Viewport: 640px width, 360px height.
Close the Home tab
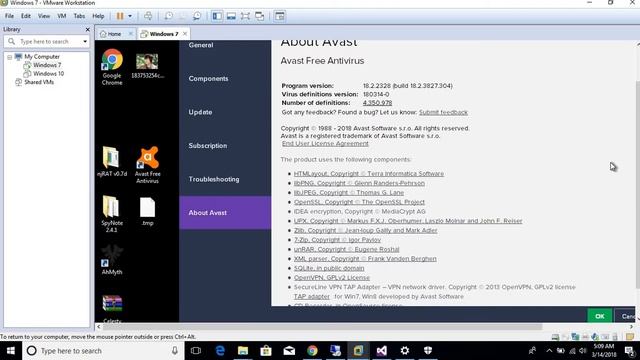click(x=131, y=34)
